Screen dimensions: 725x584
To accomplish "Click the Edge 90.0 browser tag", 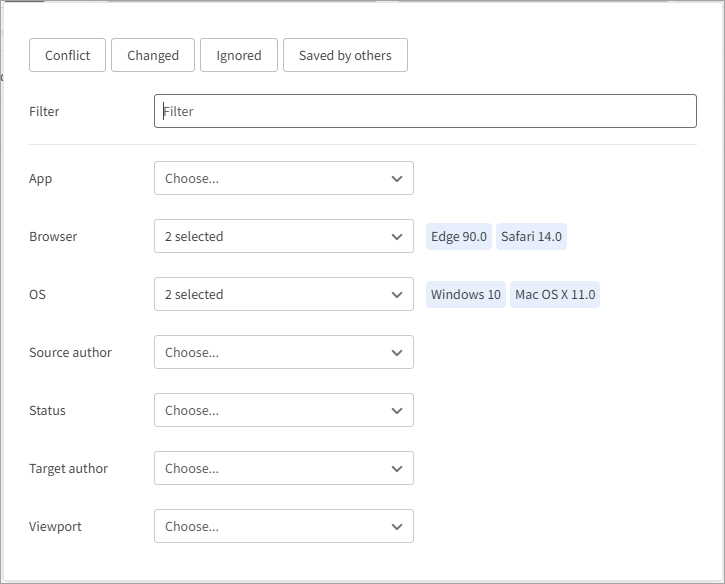I will (459, 237).
